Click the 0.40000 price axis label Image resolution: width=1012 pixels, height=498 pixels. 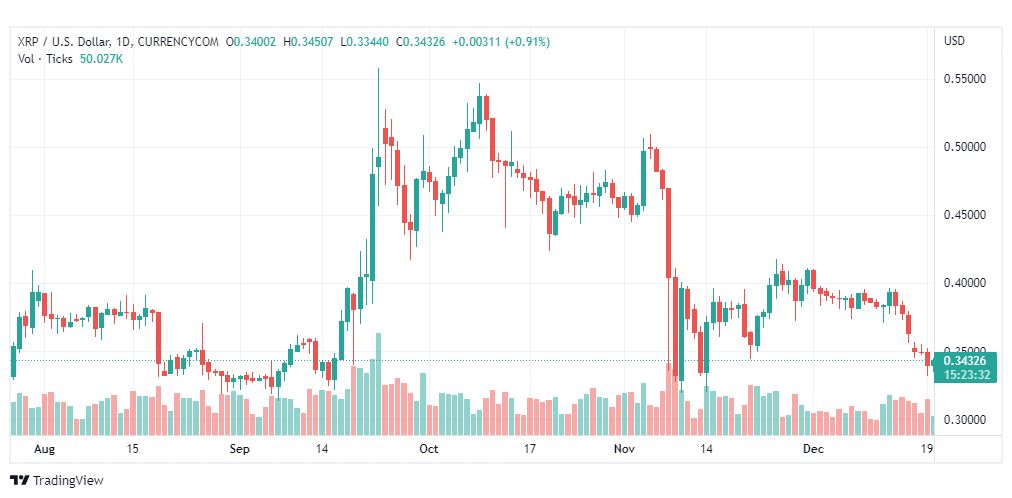tap(965, 283)
